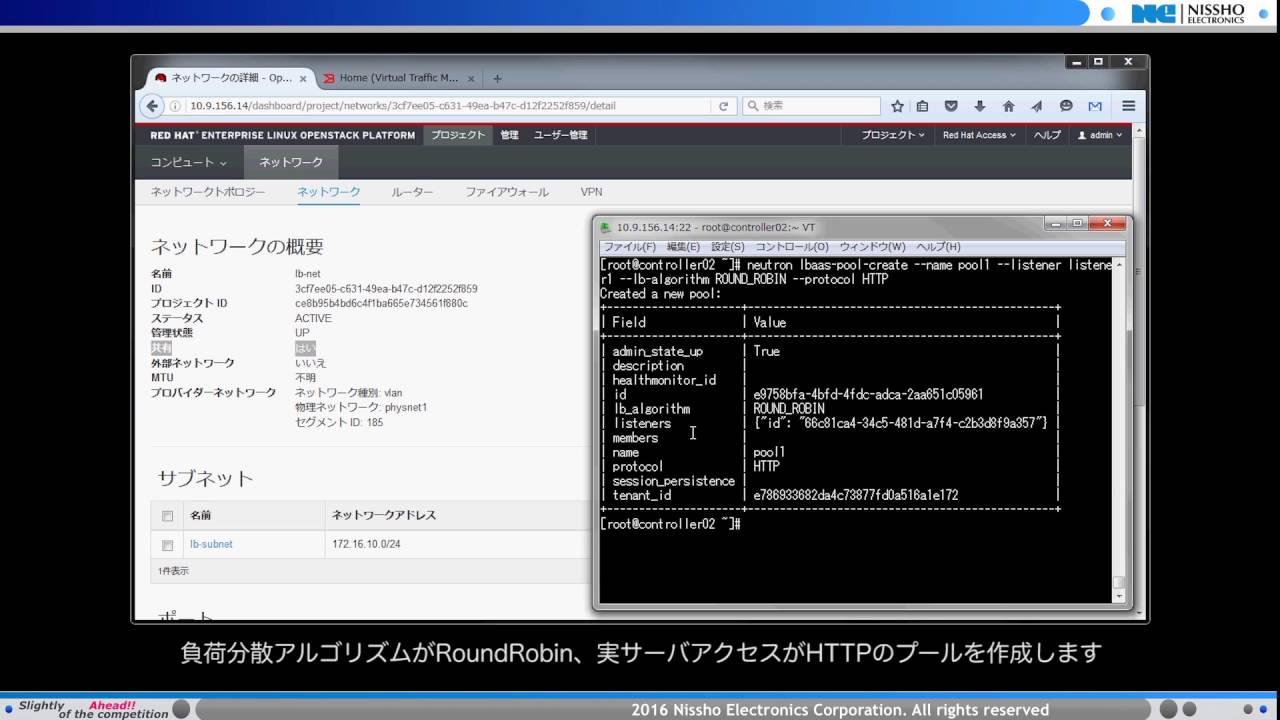This screenshot has width=1280, height=720.
Task: Open the Firefox hamburger menu
Action: 1128,106
